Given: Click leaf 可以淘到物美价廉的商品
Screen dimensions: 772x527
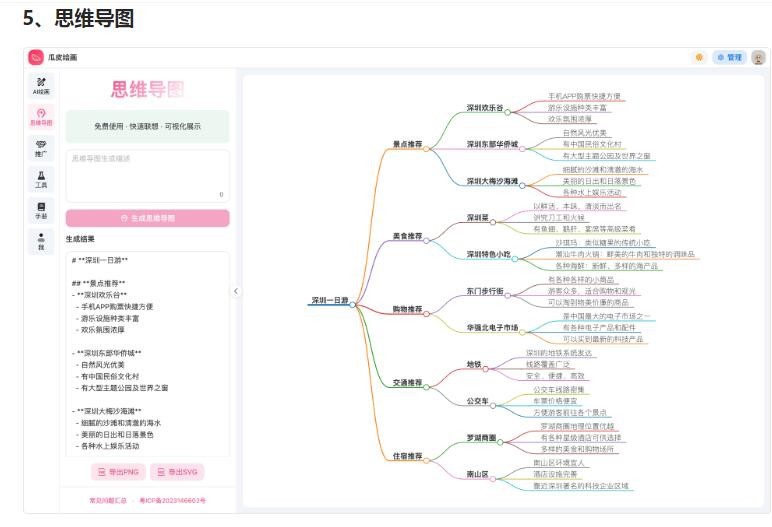Looking at the screenshot, I should 588,302.
